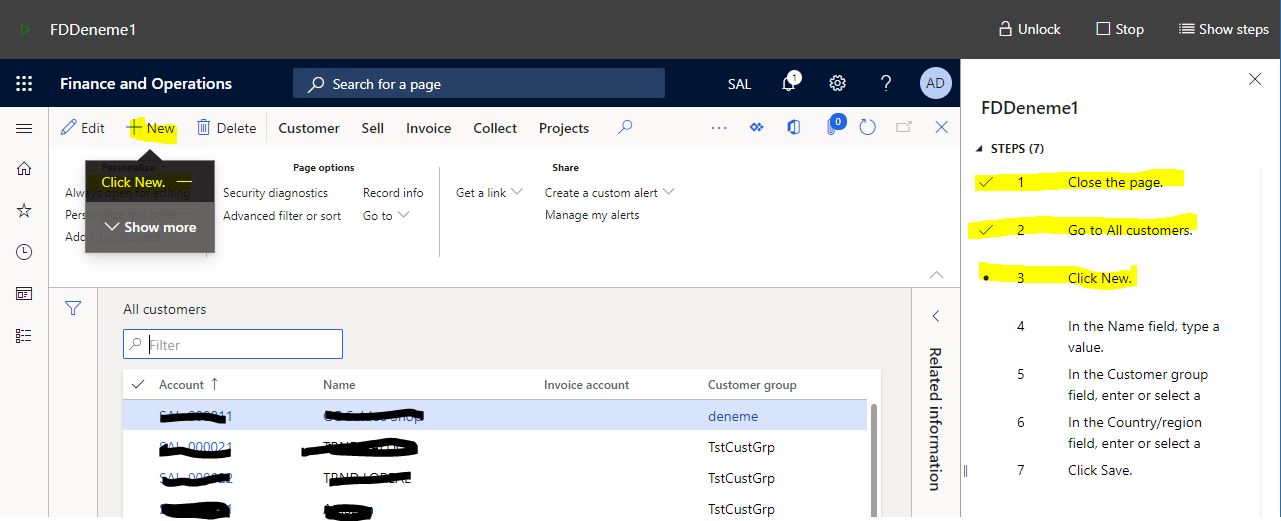Viewport: 1281px width, 521px height.
Task: Sort by the Account column header
Action: click(188, 384)
